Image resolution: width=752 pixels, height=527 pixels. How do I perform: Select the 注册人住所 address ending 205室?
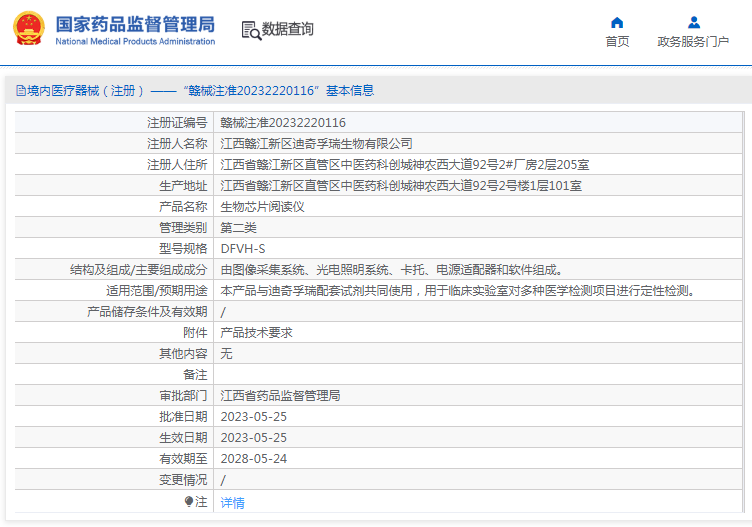point(405,165)
